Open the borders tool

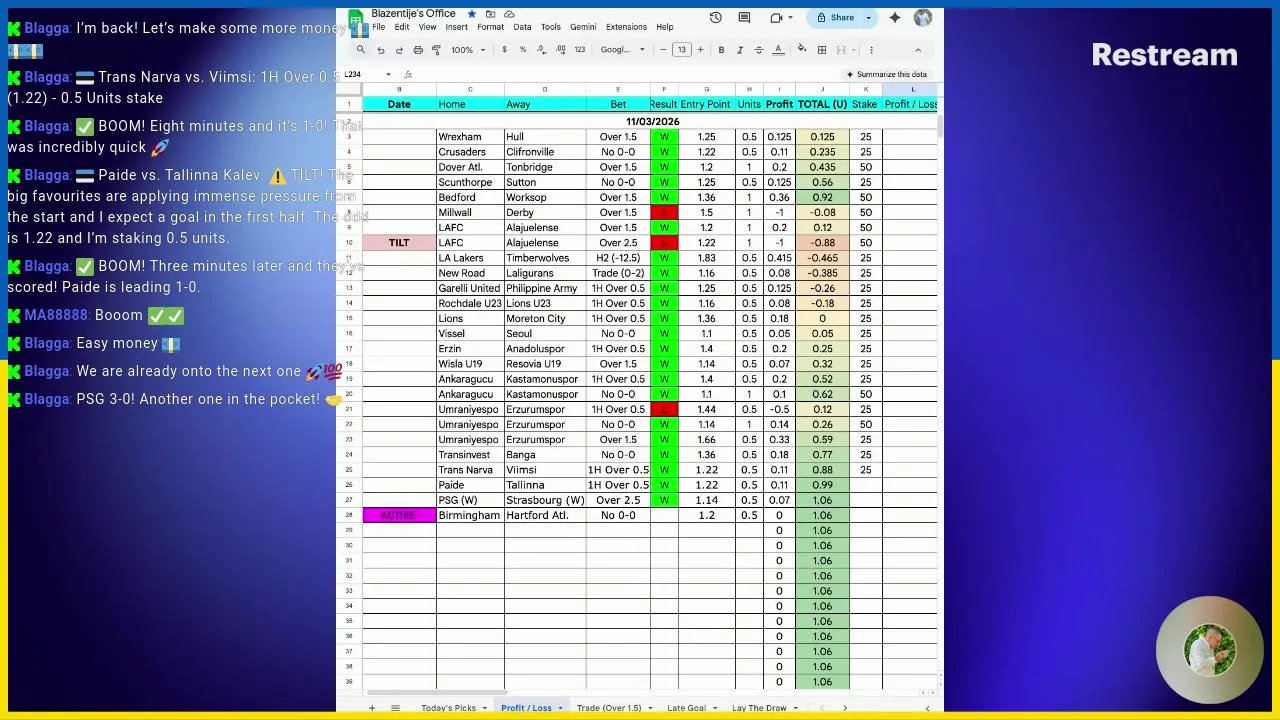(x=822, y=50)
